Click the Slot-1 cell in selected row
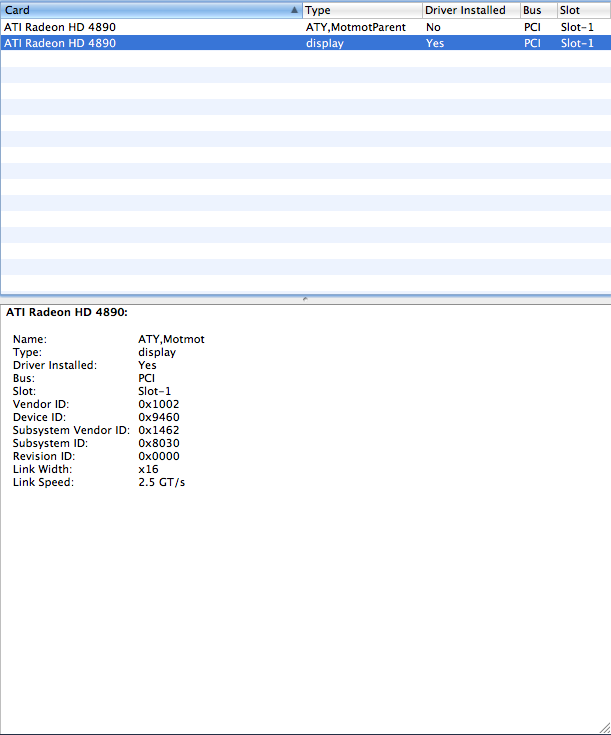Viewport: 611px width, 735px height. tap(577, 43)
